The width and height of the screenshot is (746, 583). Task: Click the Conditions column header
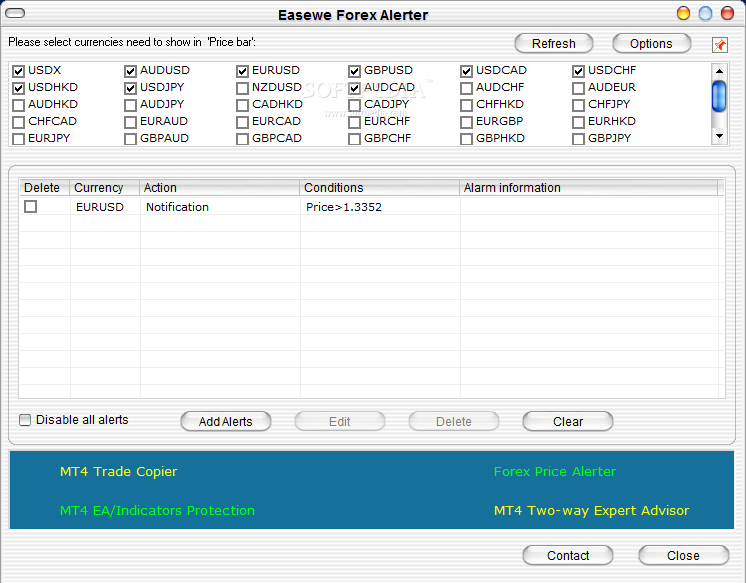tap(379, 188)
